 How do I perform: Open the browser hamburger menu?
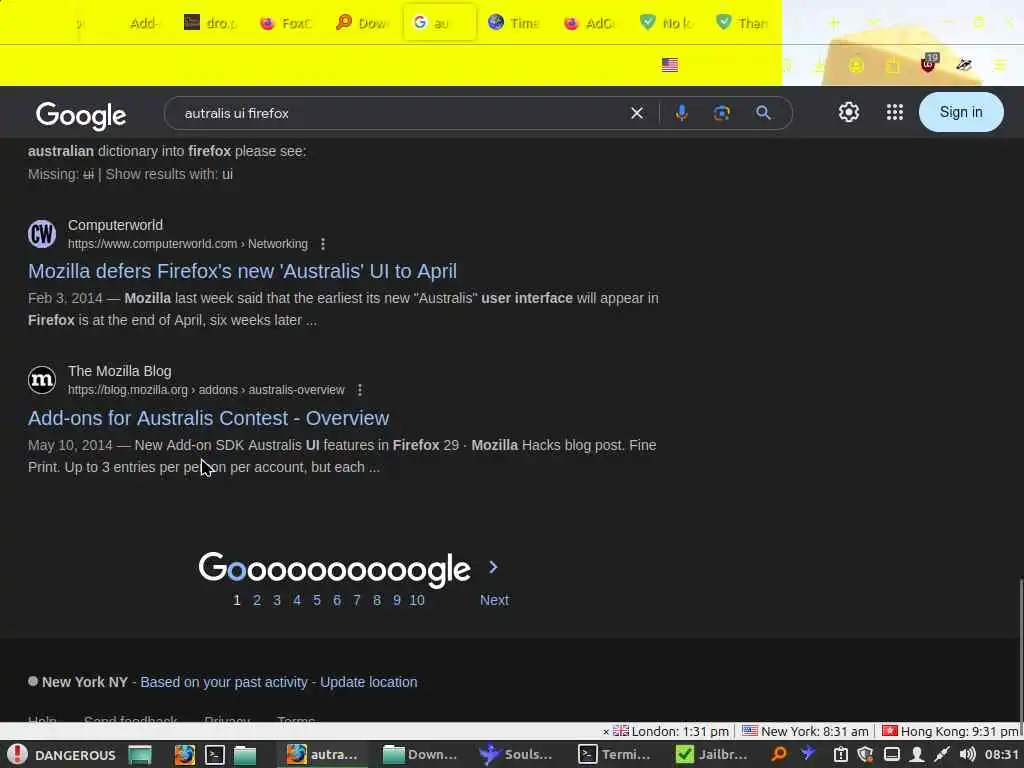pyautogui.click(x=1000, y=65)
